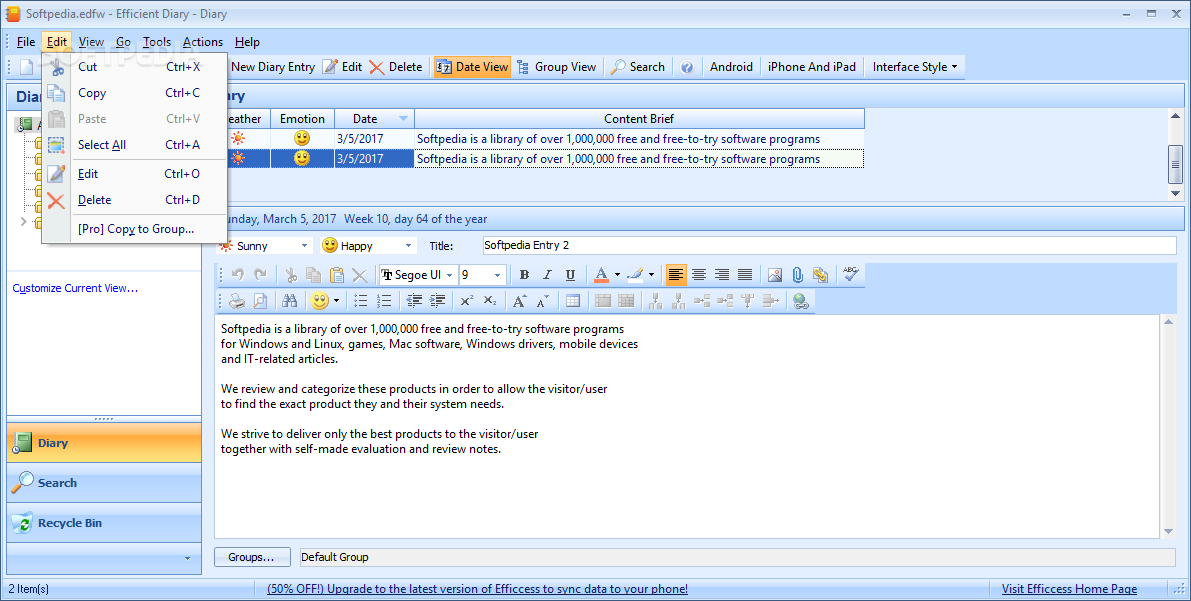Choose Copy from the Edit menu

[x=134, y=93]
